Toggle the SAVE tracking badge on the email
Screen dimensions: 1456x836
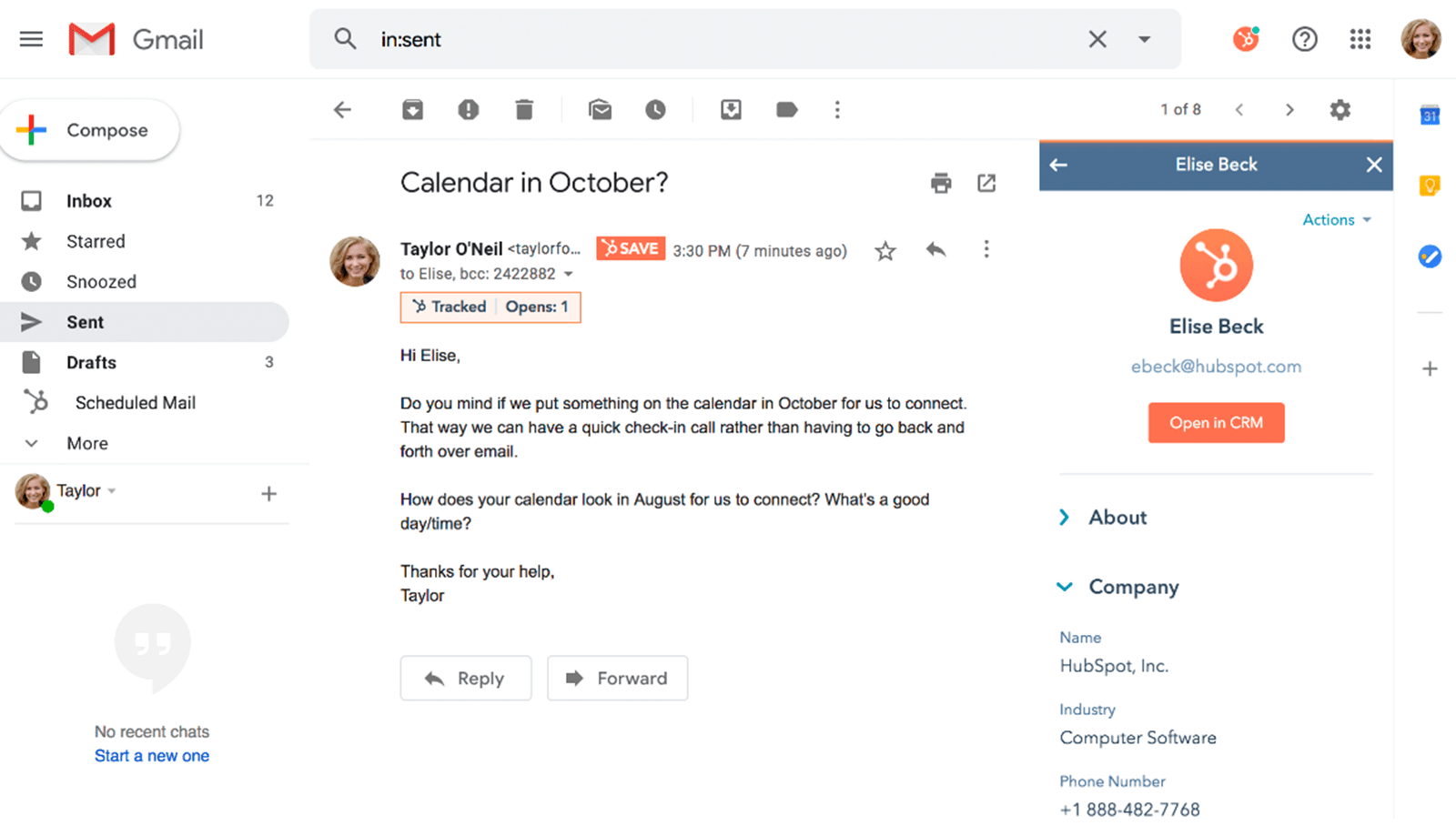click(630, 247)
